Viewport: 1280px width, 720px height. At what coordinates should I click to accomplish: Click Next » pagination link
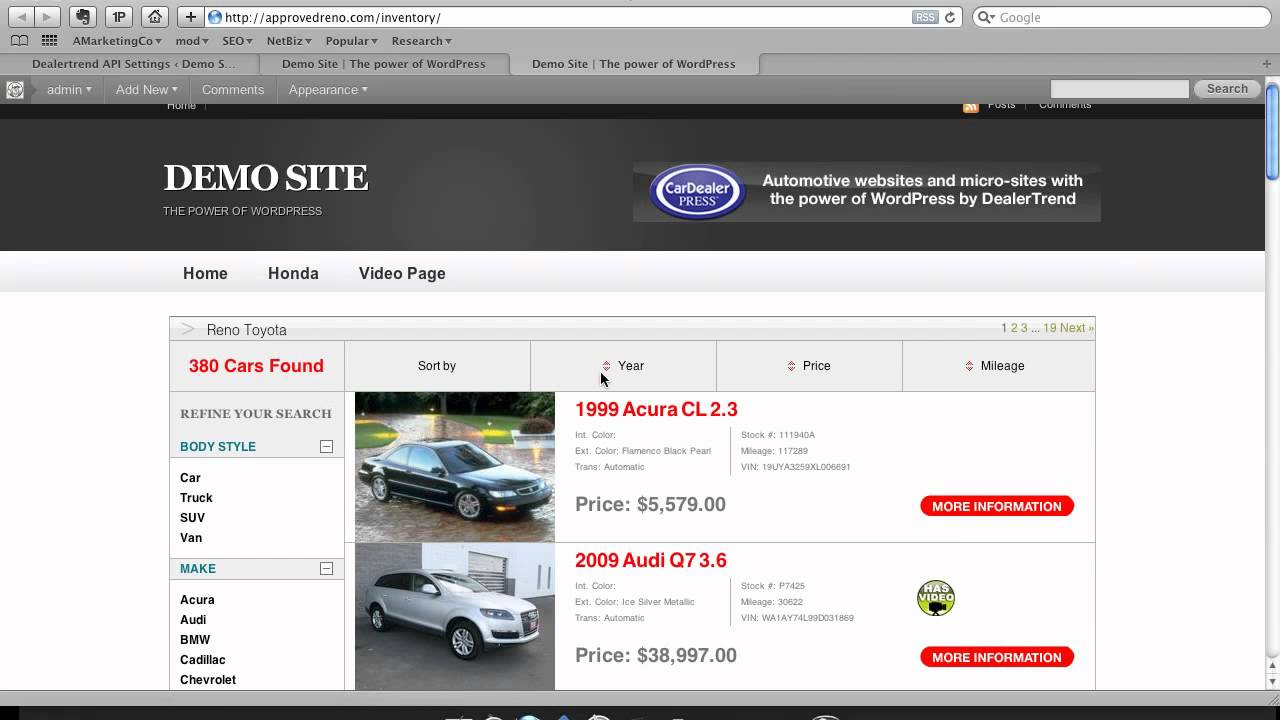pos(1077,328)
